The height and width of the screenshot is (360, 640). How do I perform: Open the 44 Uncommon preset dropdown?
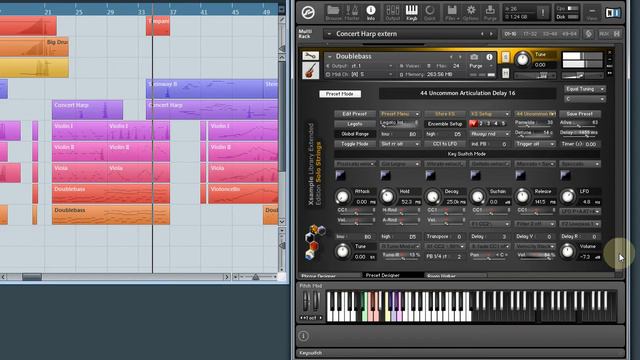point(535,114)
